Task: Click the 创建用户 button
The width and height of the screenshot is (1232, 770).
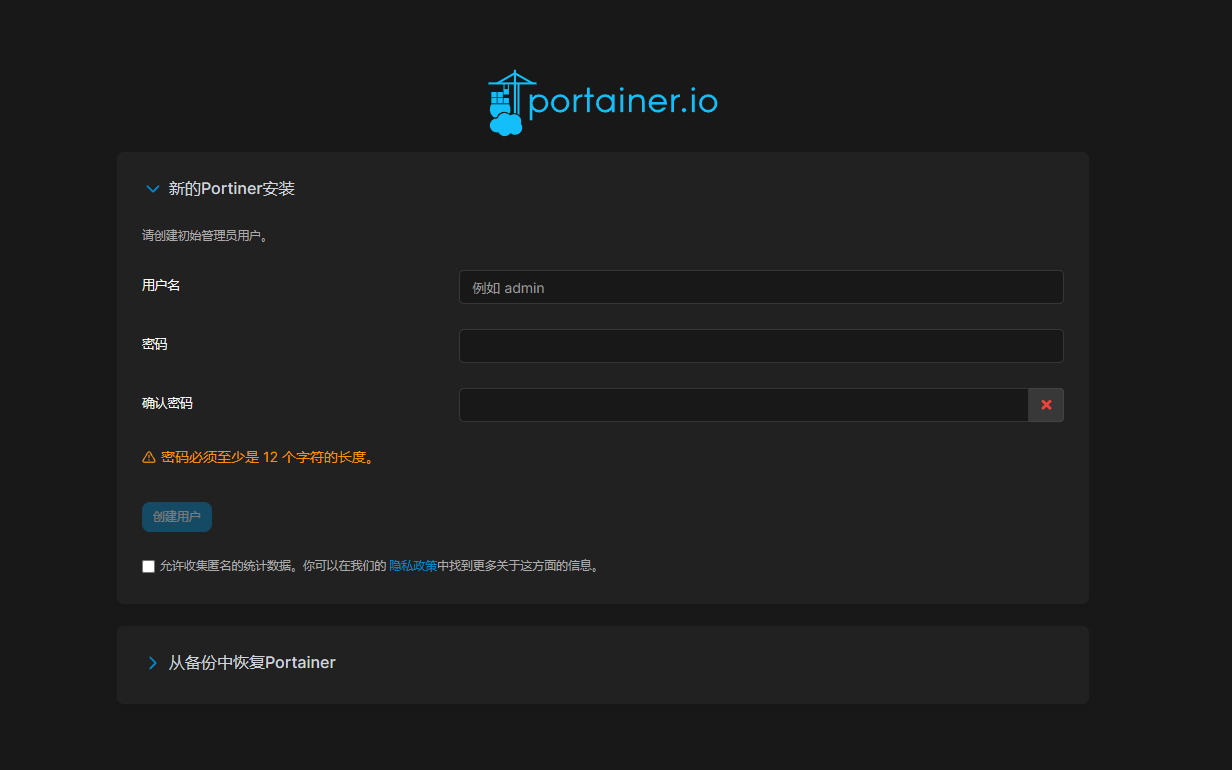Action: coord(177,517)
